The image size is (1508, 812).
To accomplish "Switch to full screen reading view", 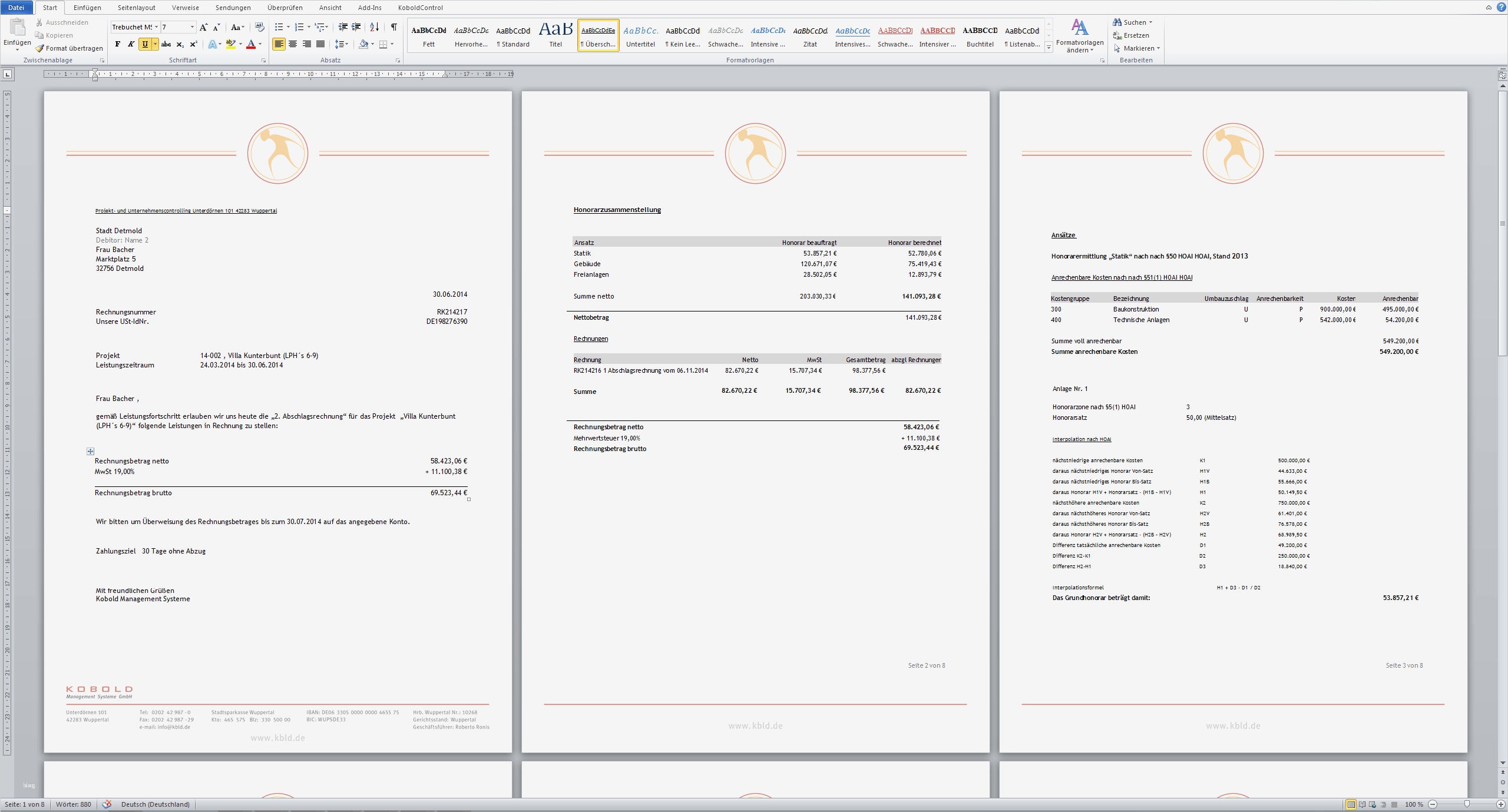I will click(1362, 804).
